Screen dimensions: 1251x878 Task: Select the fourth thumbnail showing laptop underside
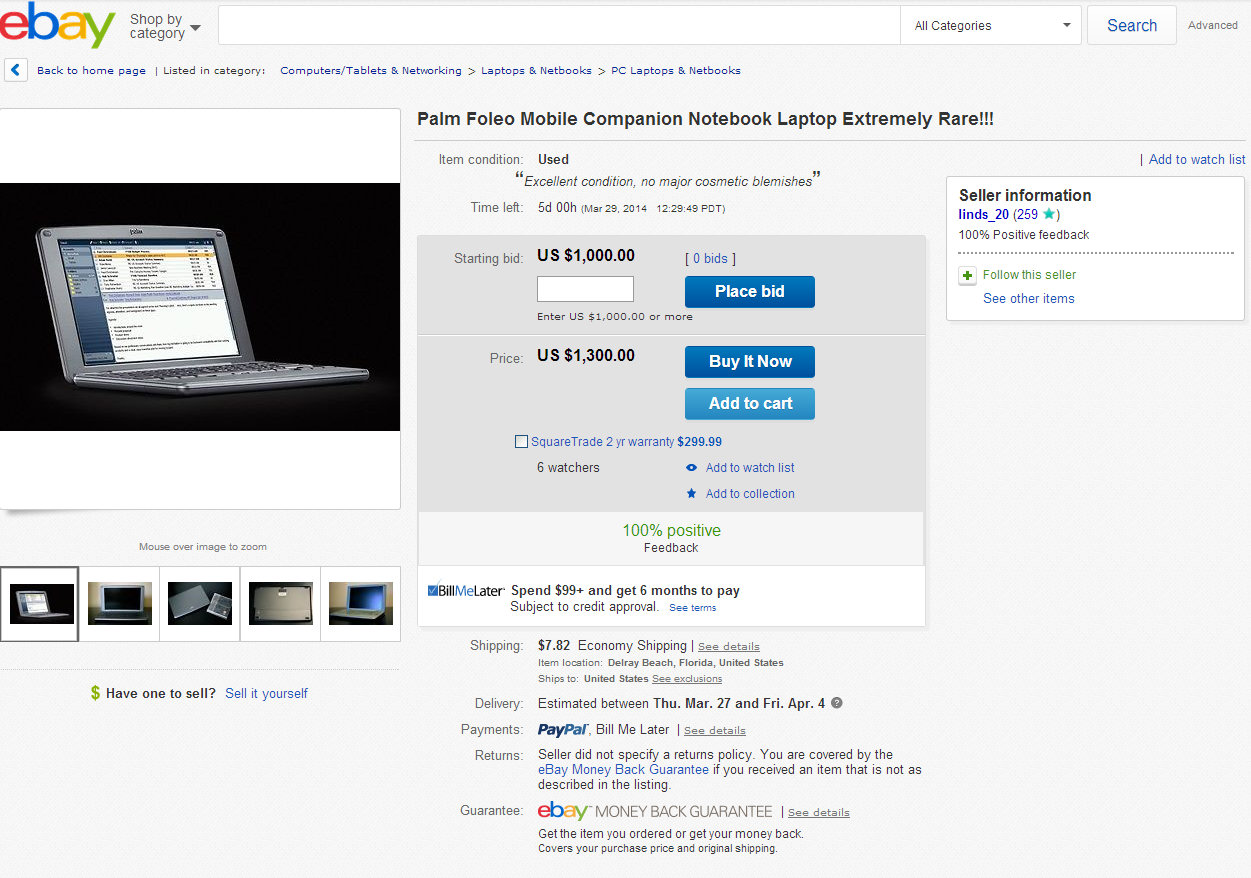point(280,604)
